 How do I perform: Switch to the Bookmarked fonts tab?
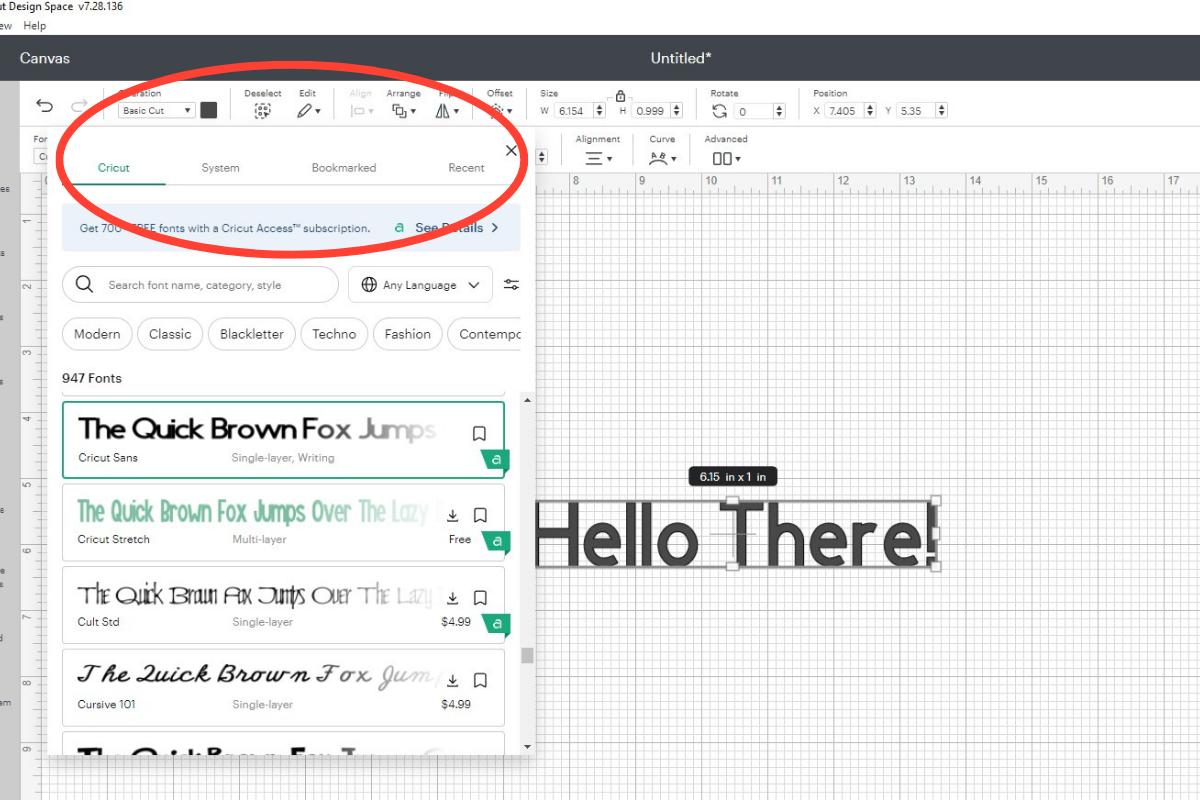tap(344, 168)
